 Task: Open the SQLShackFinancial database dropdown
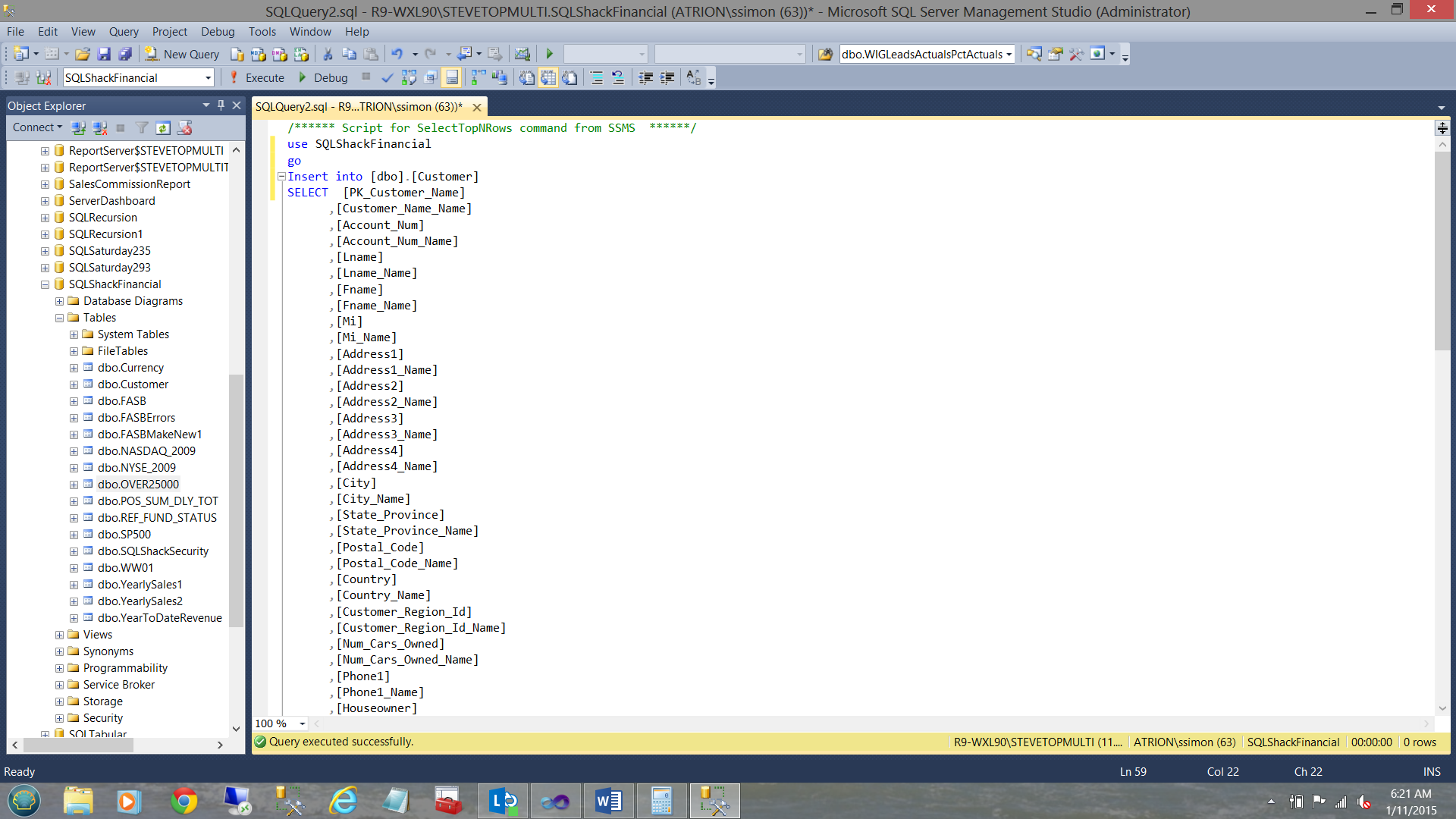coord(208,77)
